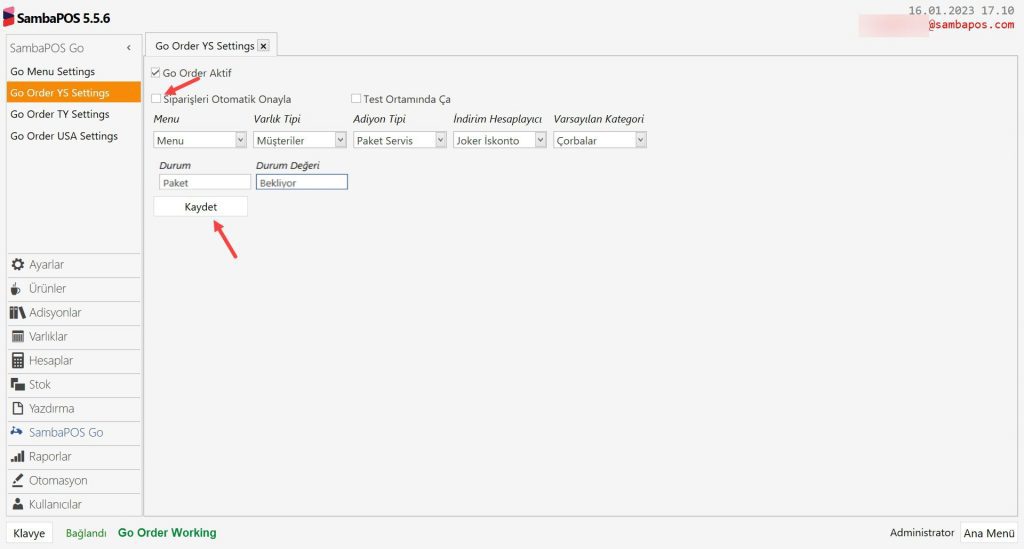Viewport: 1024px width, 549px height.
Task: Open the Varsayılan Kategori dropdown
Action: [640, 141]
